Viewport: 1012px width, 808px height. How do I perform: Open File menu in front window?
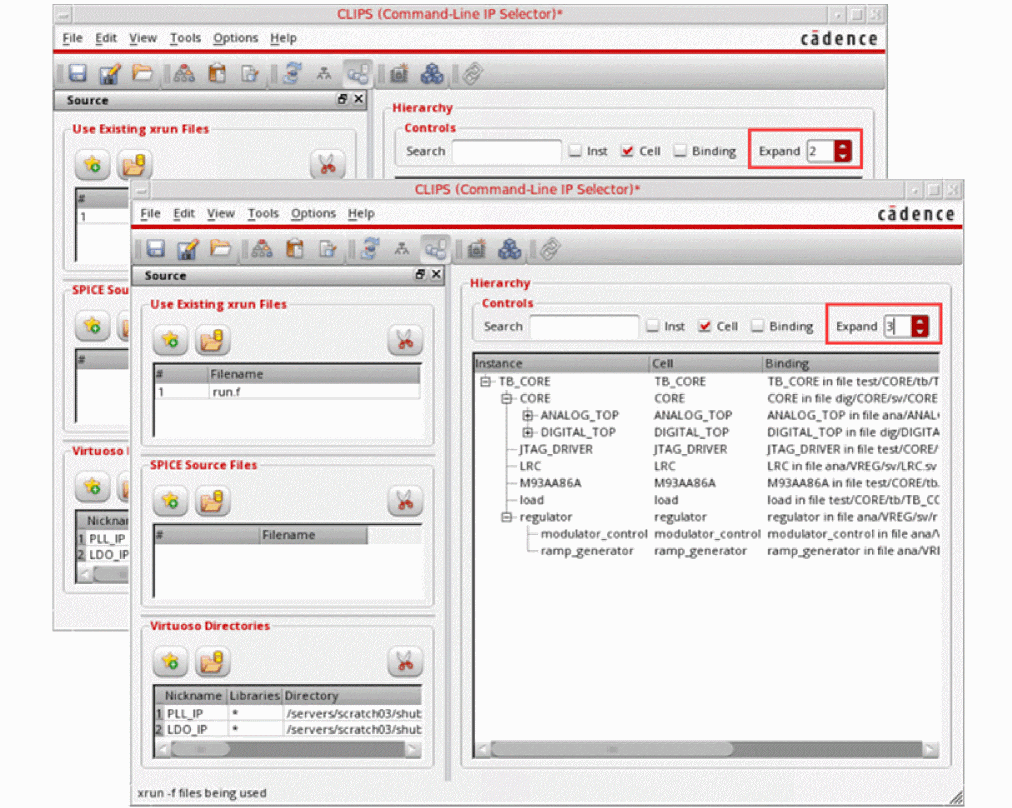(x=150, y=213)
